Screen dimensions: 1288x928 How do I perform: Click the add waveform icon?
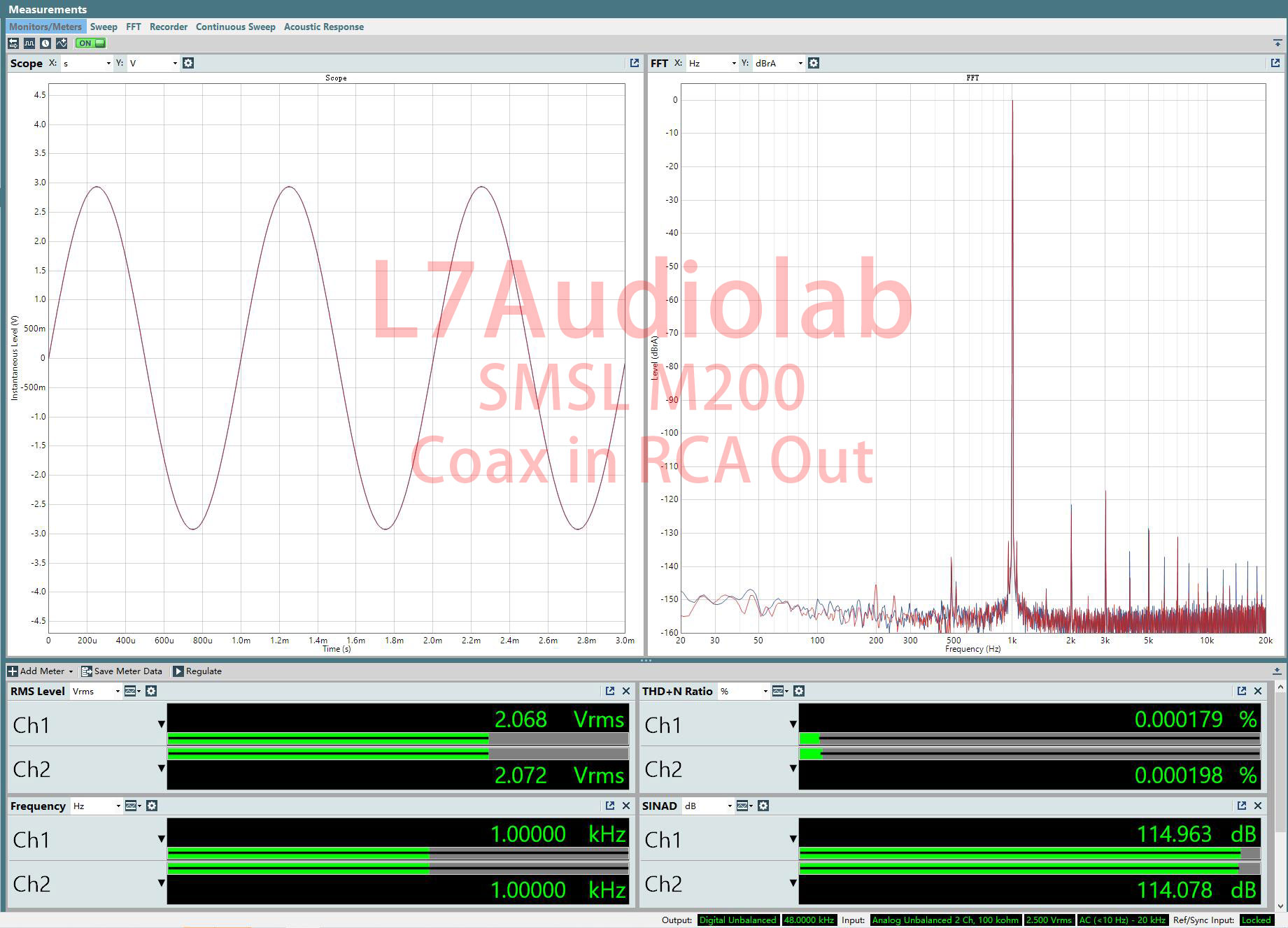(x=62, y=43)
